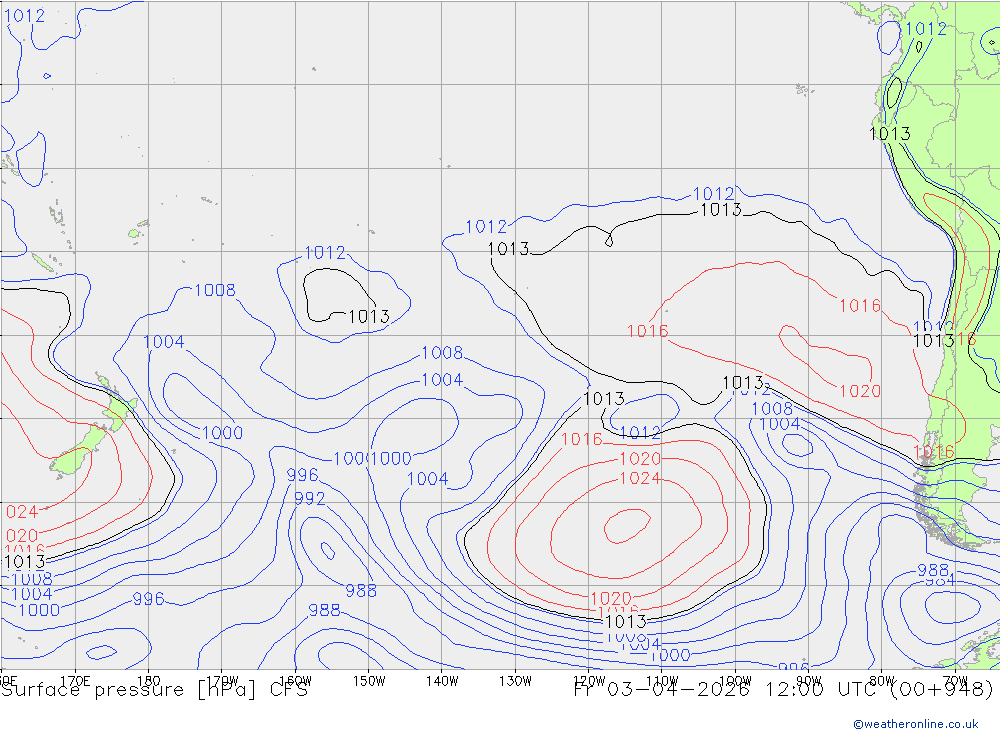This screenshot has width=1000, height=733.
Task: Select the 70W longitude label
Action: pos(955,681)
